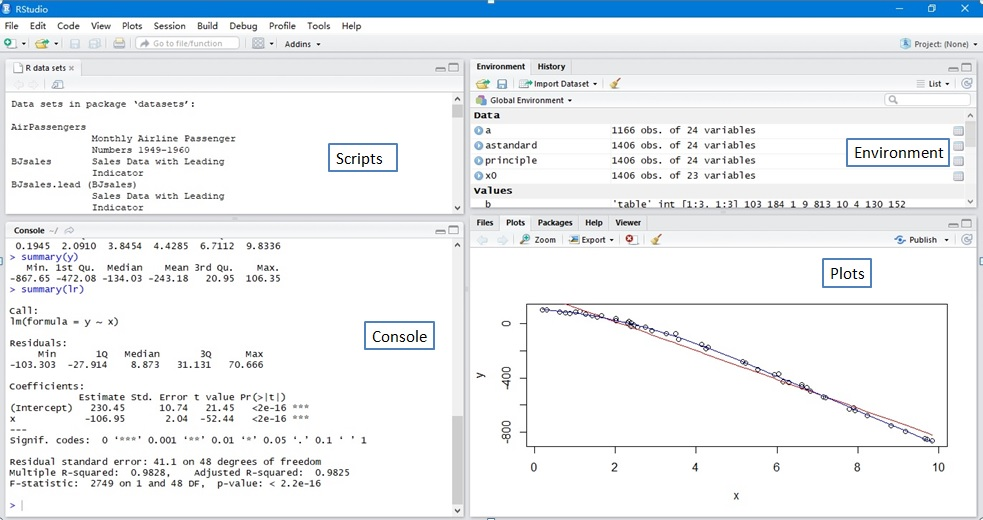Click the Go to file/function field

pyautogui.click(x=188, y=43)
